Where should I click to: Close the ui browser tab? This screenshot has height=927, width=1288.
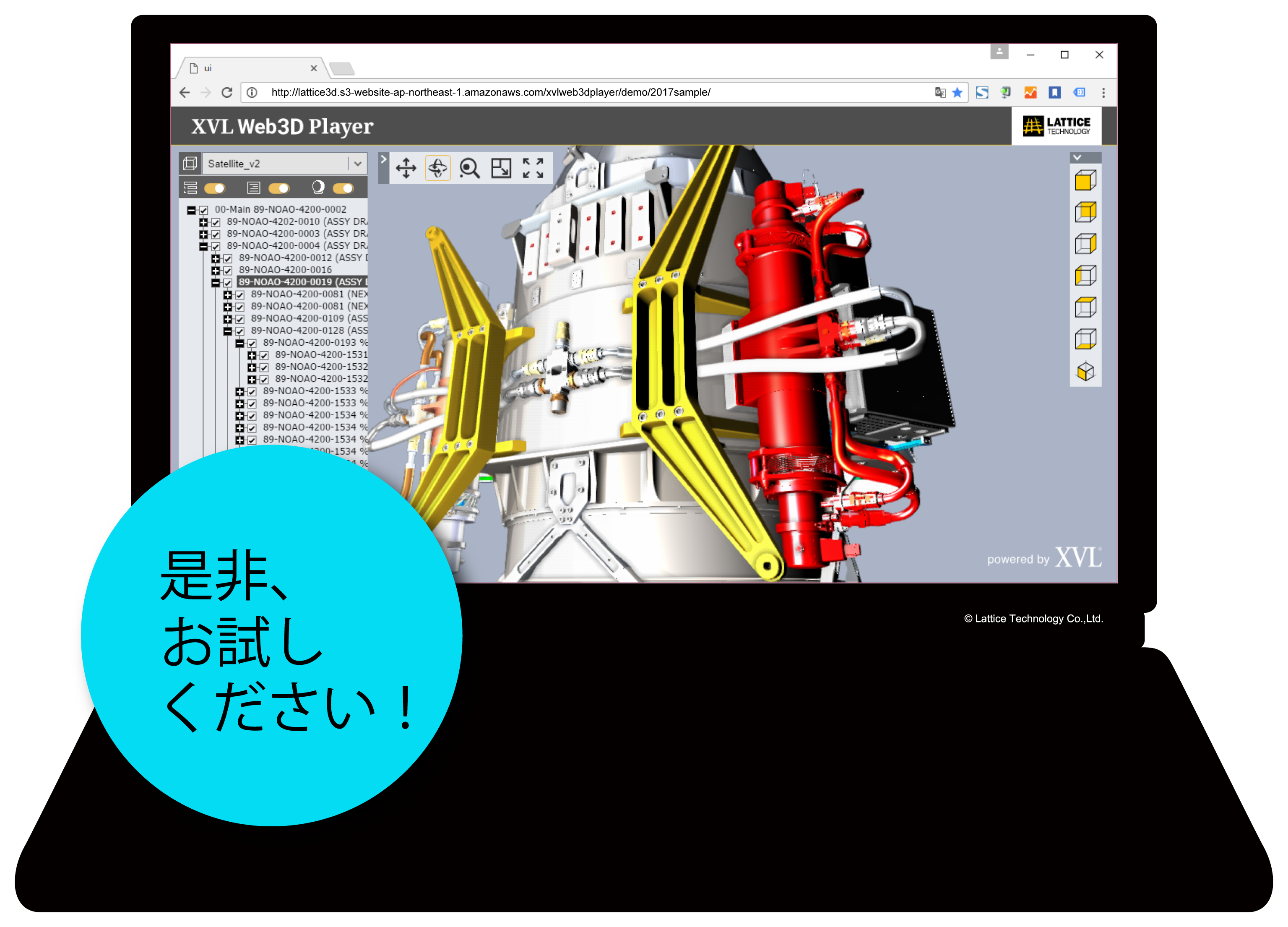313,68
